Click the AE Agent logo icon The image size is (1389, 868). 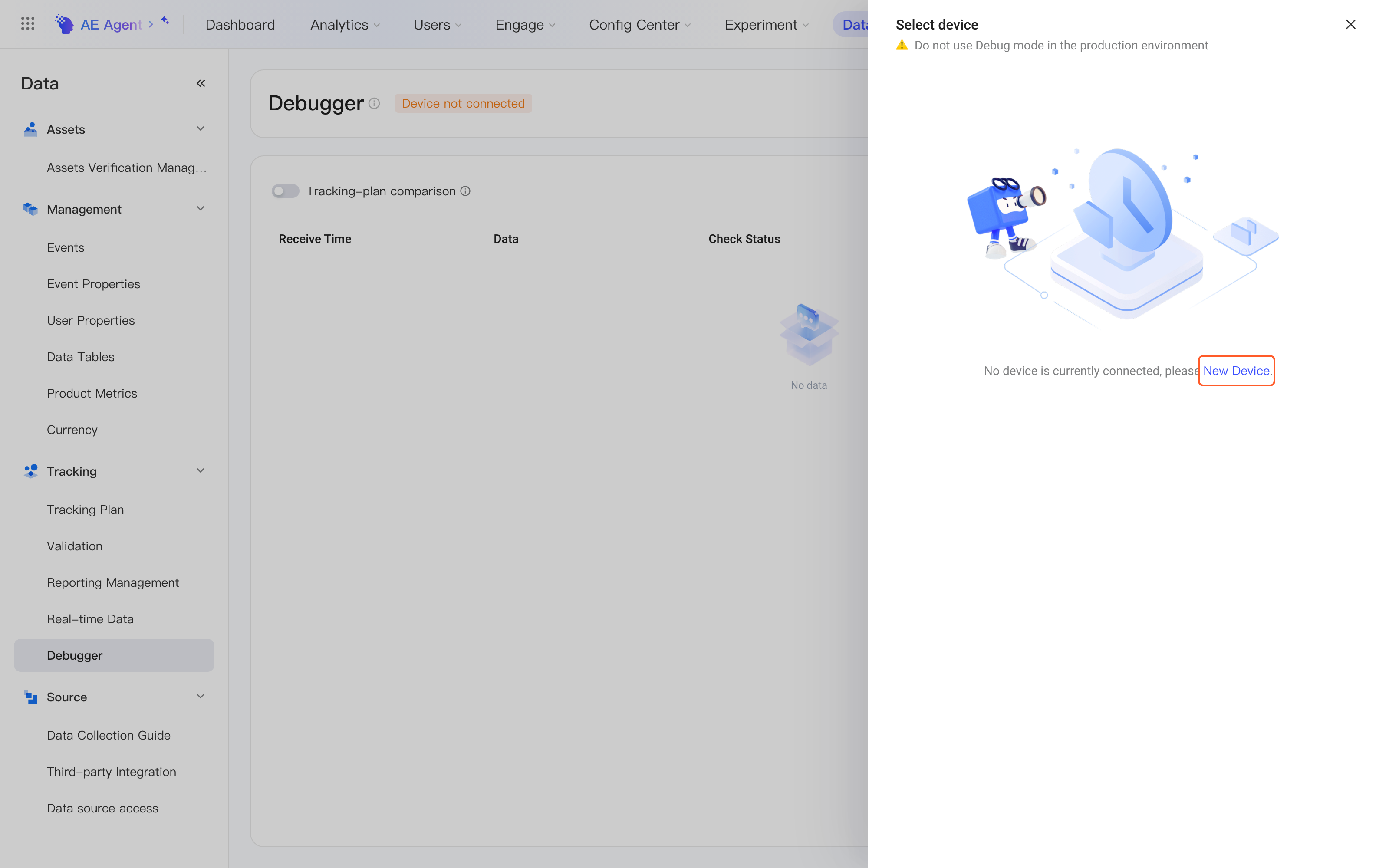pyautogui.click(x=64, y=23)
